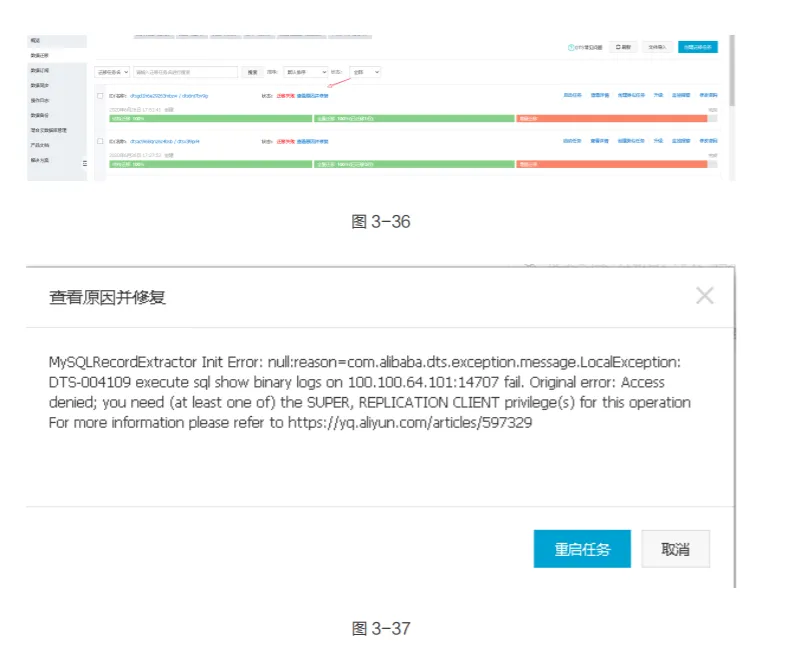Click first task's red 增量迁移 progress bar
Image resolution: width=792 pixels, height=653 pixels.
(x=612, y=119)
